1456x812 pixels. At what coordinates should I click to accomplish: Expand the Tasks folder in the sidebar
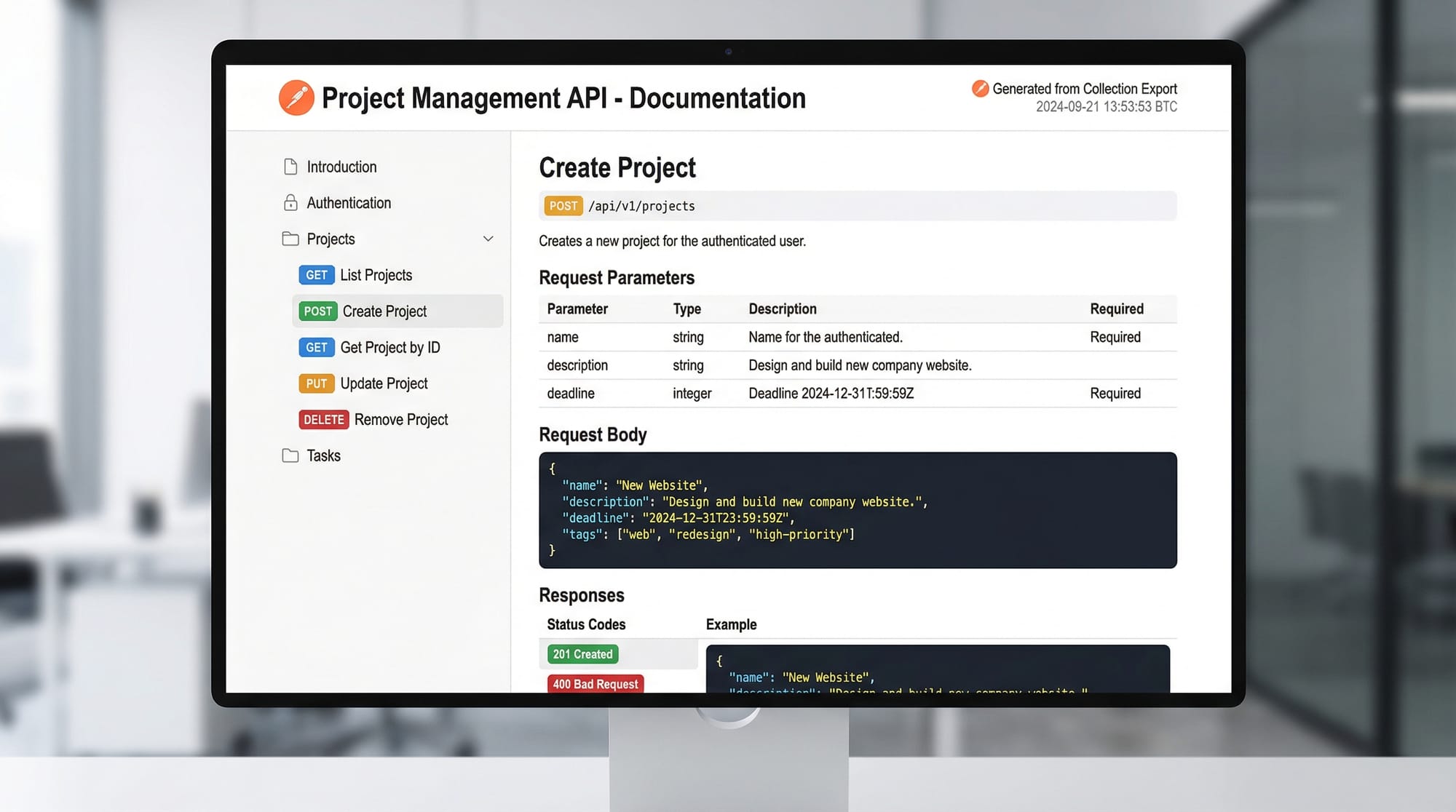[x=324, y=455]
